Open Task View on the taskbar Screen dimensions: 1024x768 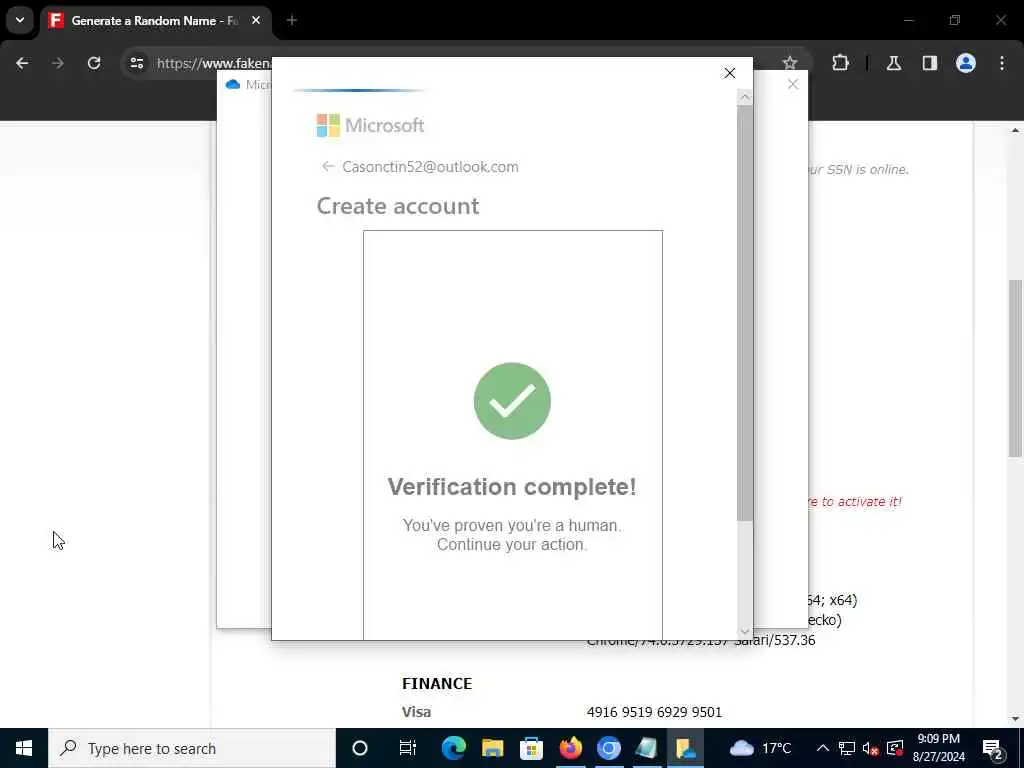(x=408, y=748)
